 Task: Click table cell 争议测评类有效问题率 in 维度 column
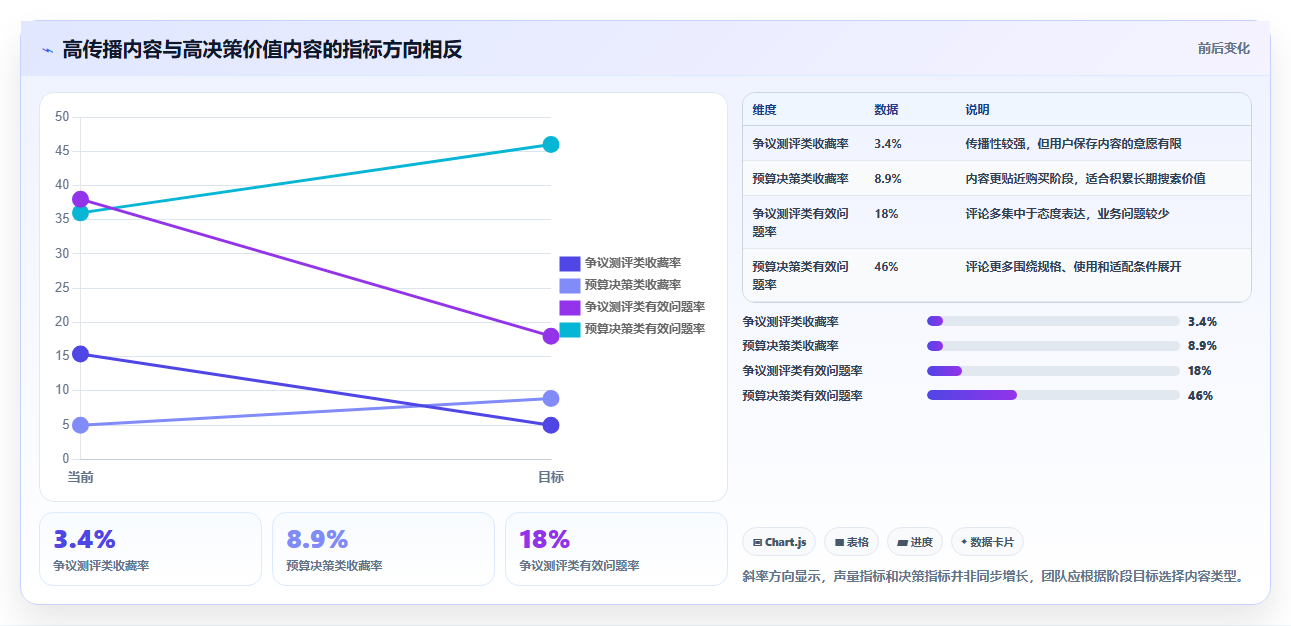tap(801, 222)
